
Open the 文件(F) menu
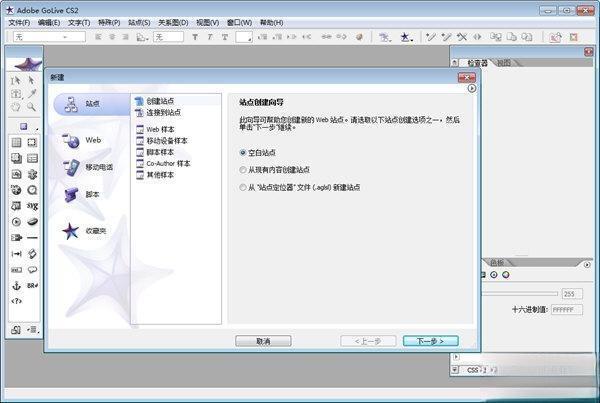[x=19, y=23]
